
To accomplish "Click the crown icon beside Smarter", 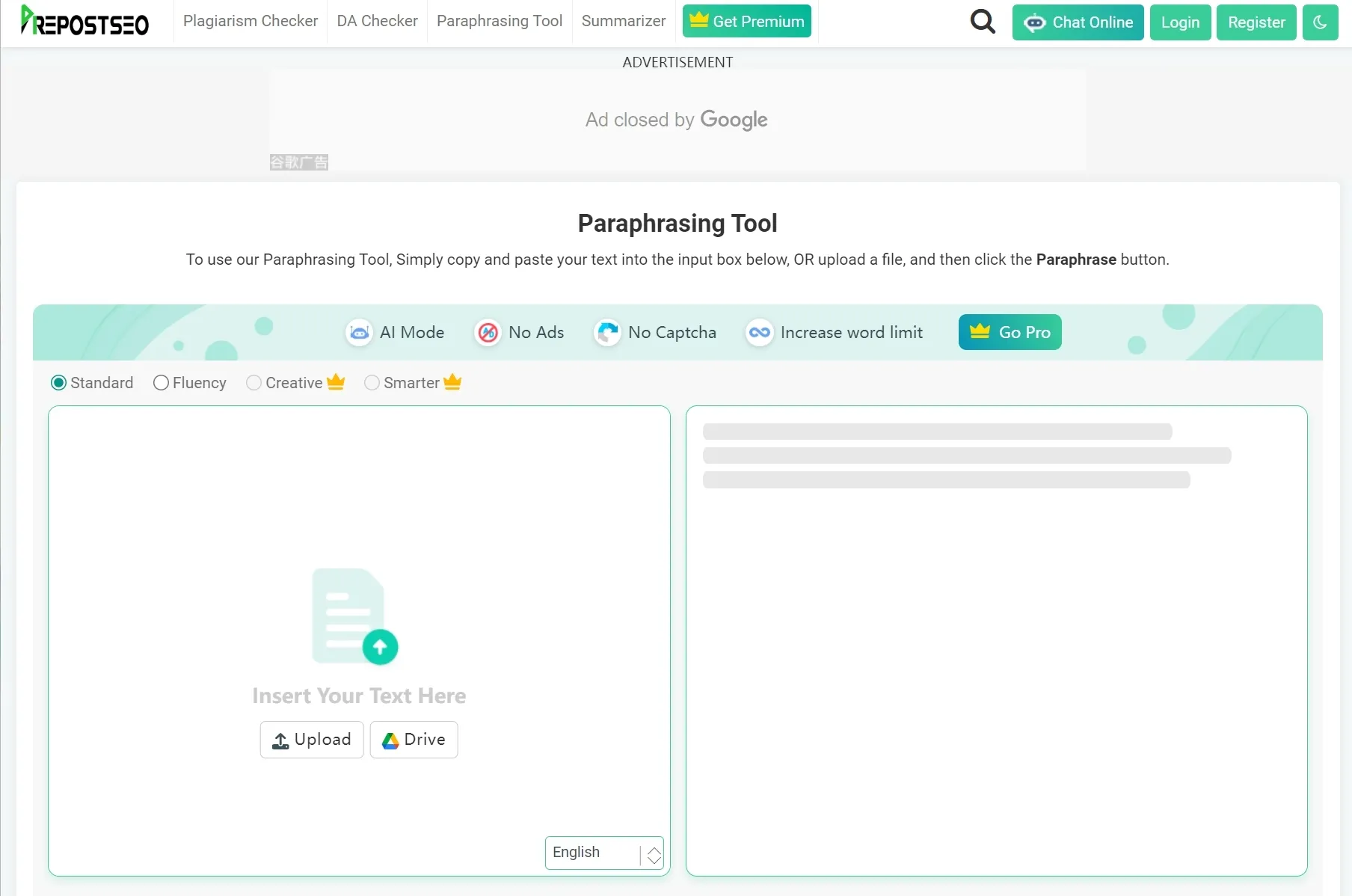I will click(x=452, y=382).
